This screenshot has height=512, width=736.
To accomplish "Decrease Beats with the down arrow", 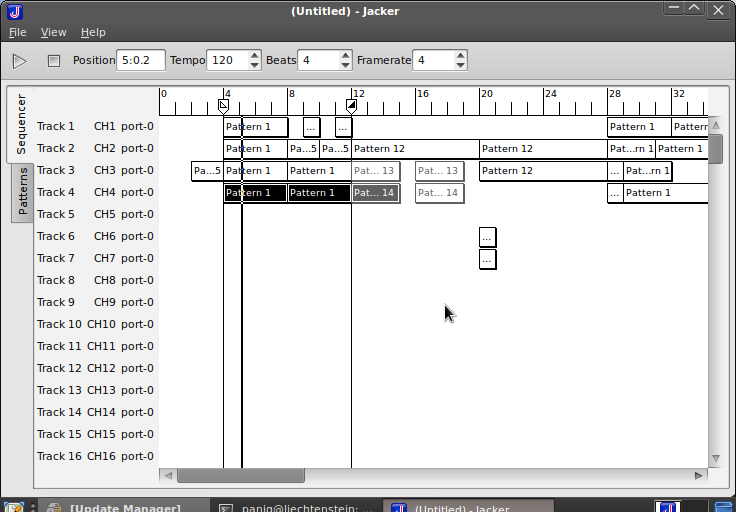I will [x=345, y=66].
